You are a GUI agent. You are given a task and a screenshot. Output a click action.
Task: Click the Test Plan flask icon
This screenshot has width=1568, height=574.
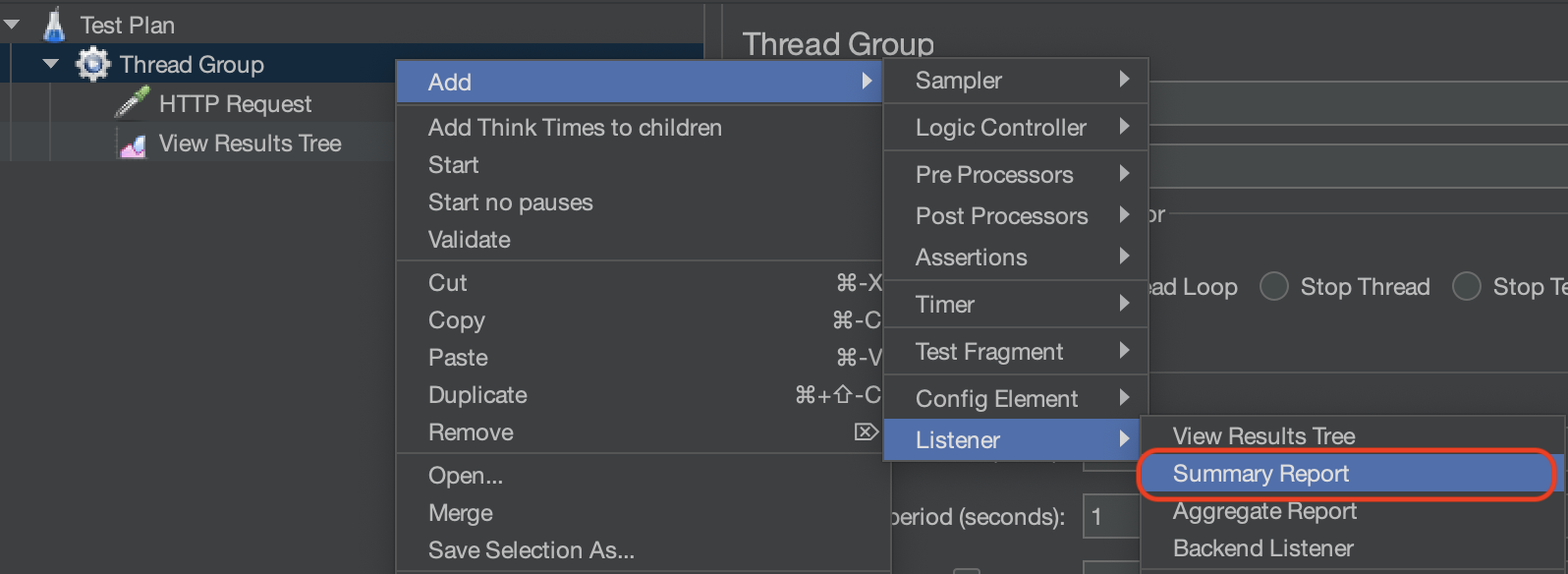tap(54, 26)
